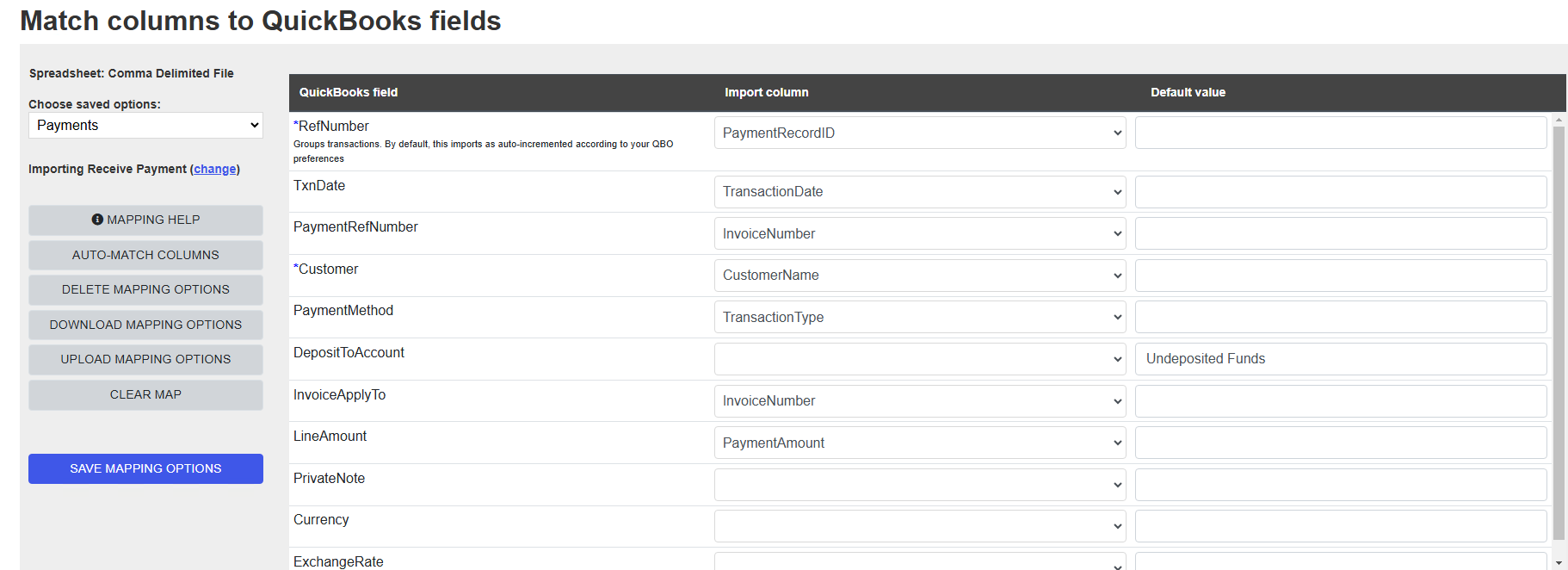Click InvoiceApplyTo default value field
The width and height of the screenshot is (1568, 570).
[1341, 401]
